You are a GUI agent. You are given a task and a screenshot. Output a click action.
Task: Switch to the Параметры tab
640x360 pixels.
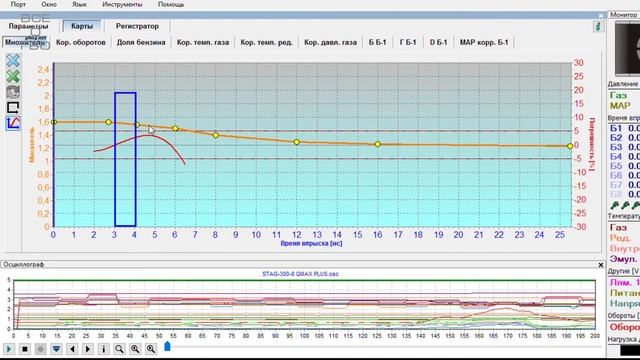point(28,26)
